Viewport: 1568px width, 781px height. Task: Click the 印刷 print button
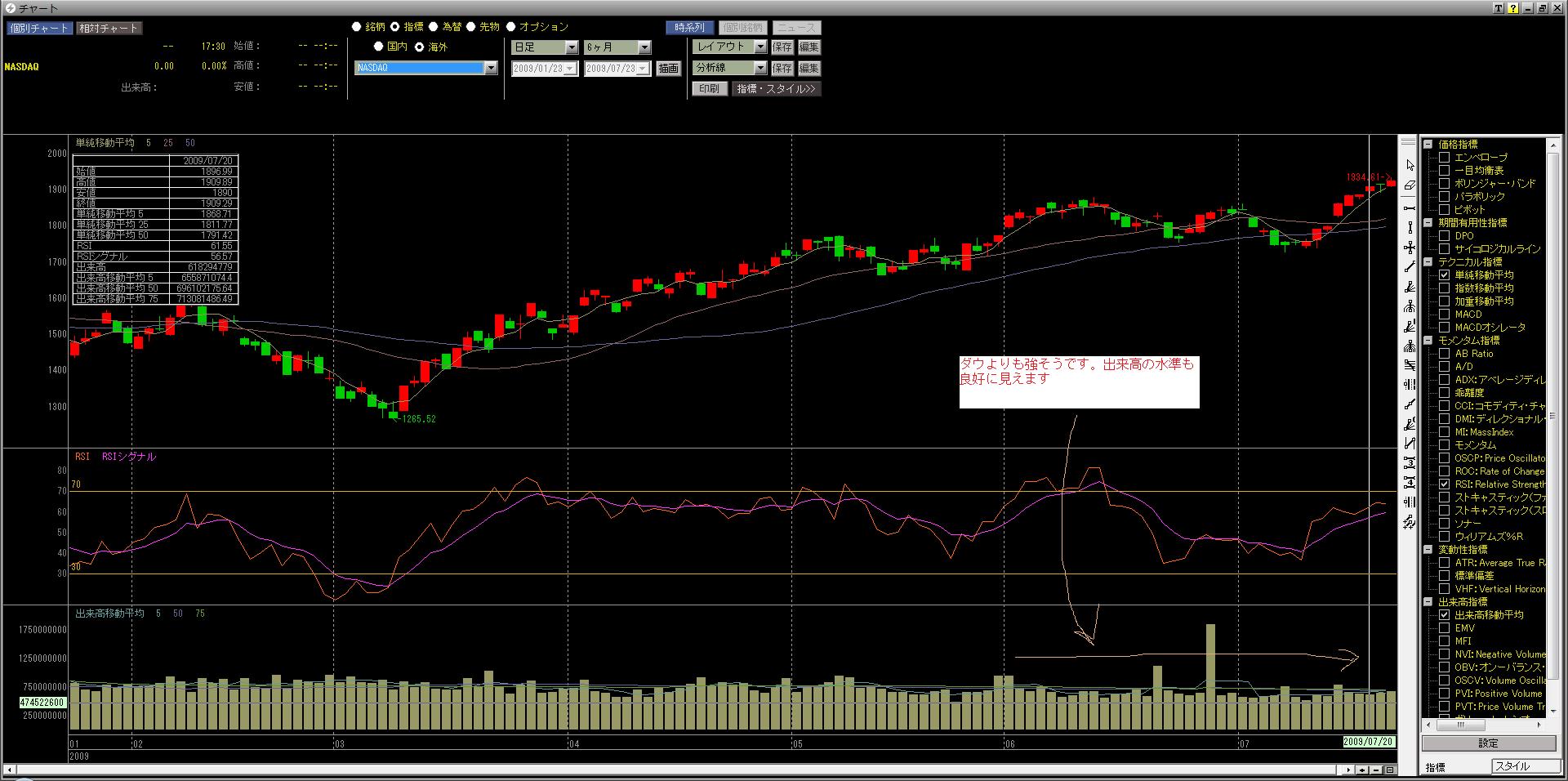[x=709, y=89]
